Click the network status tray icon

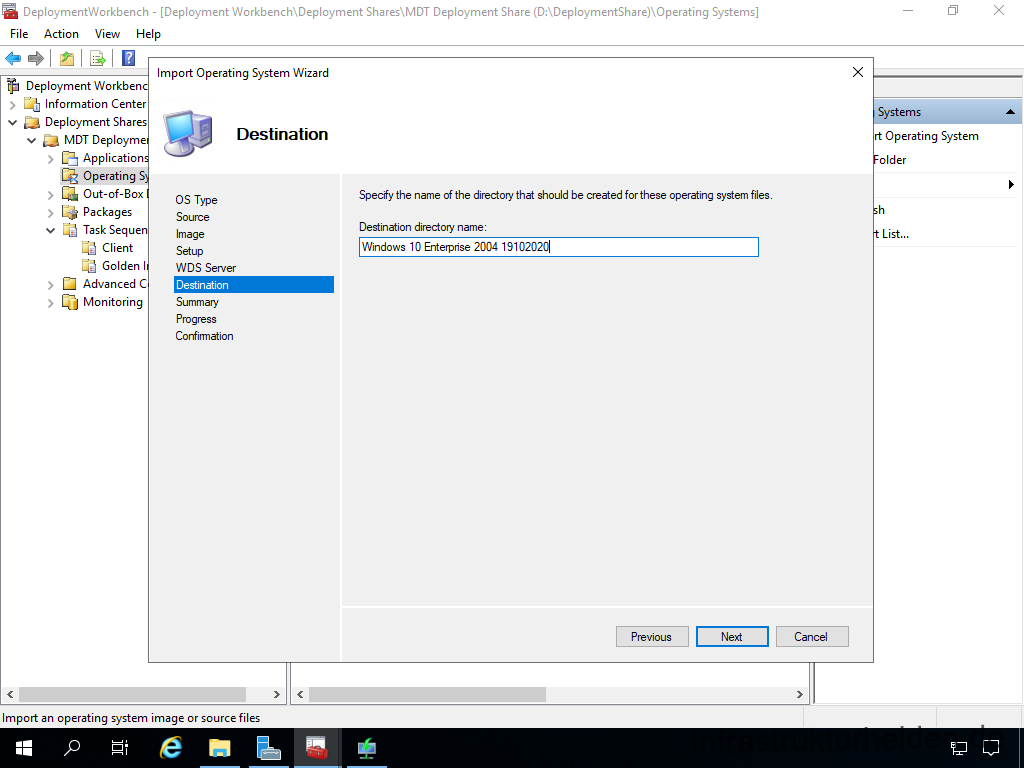(x=959, y=748)
